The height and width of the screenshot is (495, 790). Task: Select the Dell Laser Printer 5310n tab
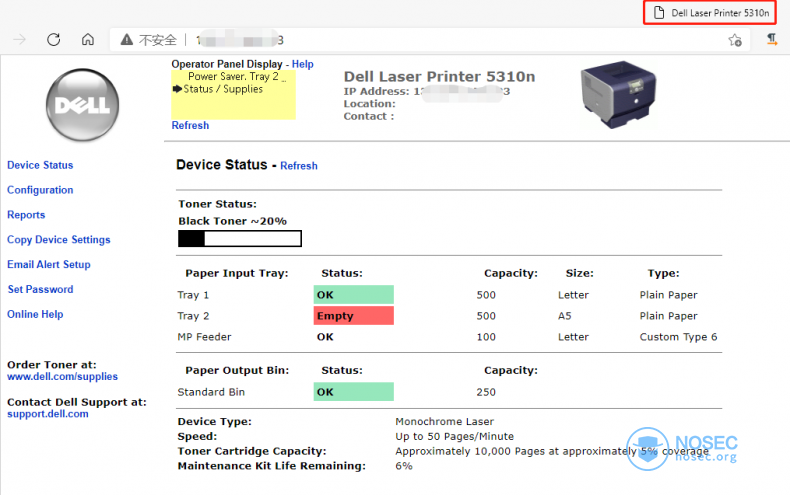710,13
